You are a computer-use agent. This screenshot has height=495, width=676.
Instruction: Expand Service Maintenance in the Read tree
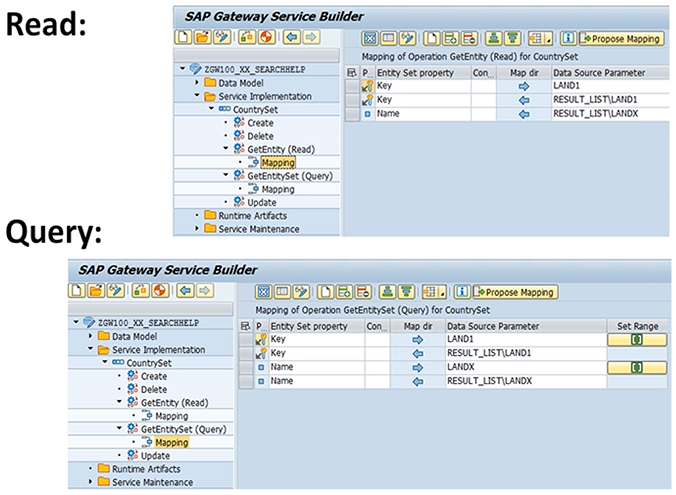tap(197, 228)
